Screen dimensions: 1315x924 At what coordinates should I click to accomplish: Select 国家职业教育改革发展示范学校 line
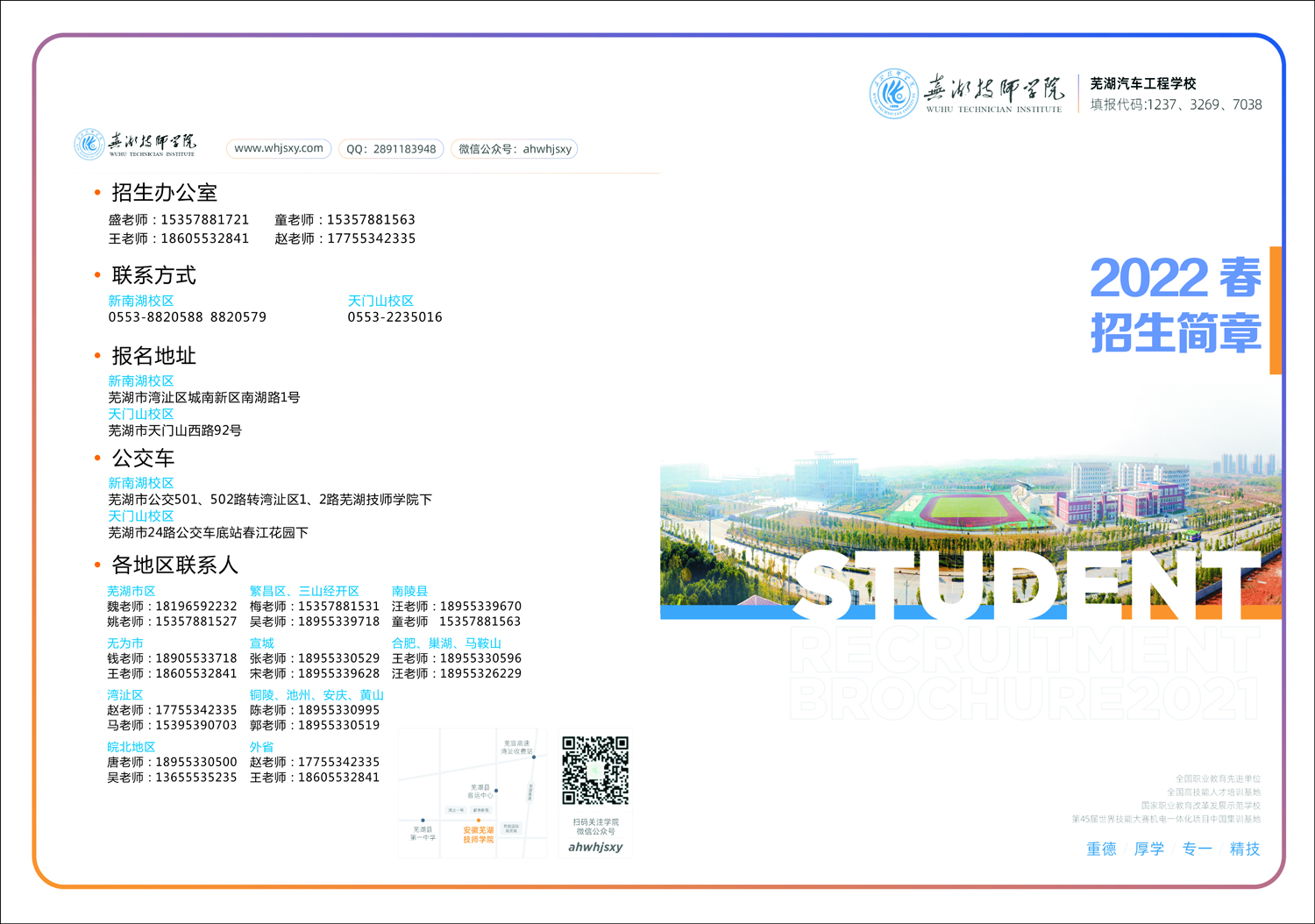[1201, 806]
